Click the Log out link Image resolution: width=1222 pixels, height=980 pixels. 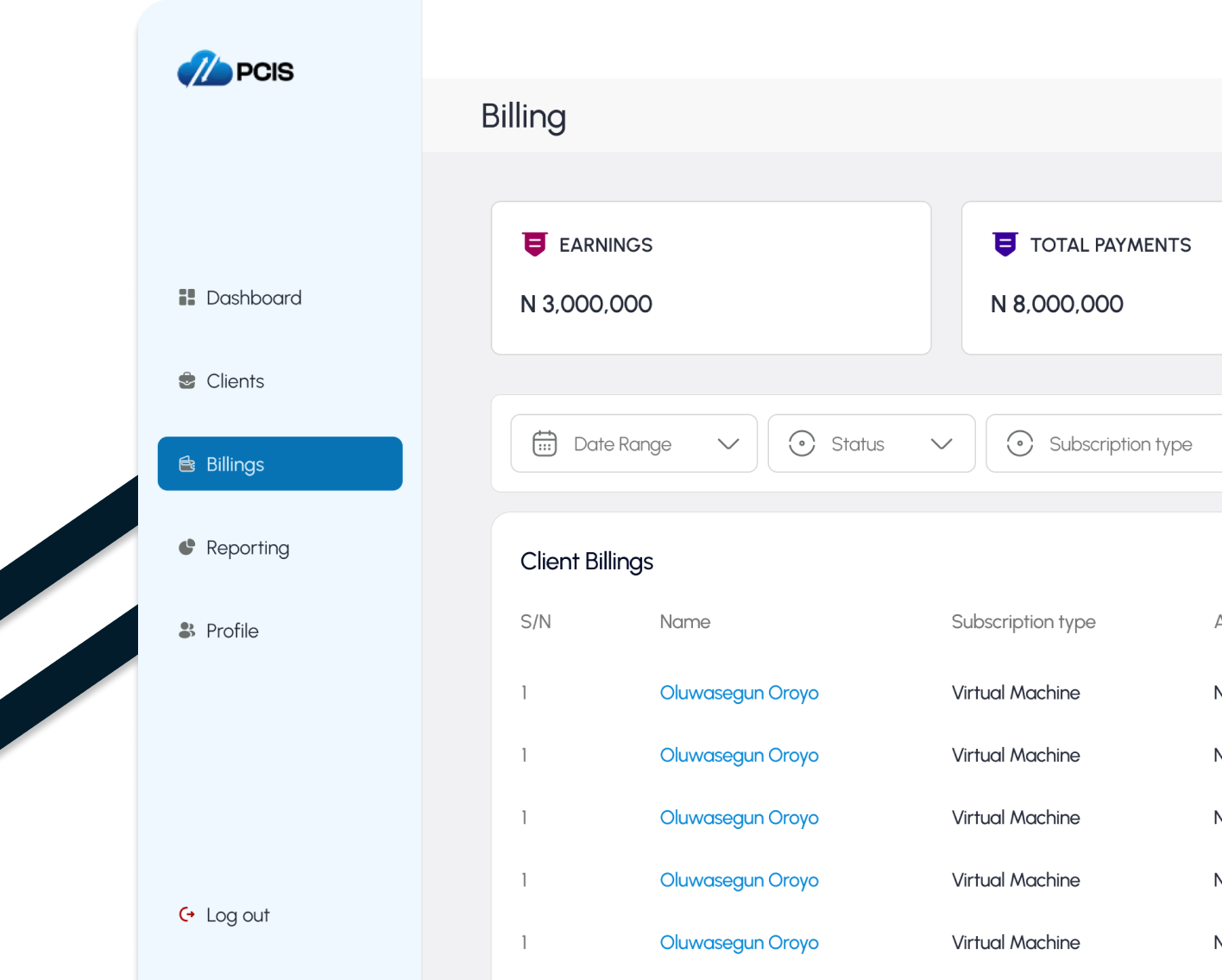point(224,914)
